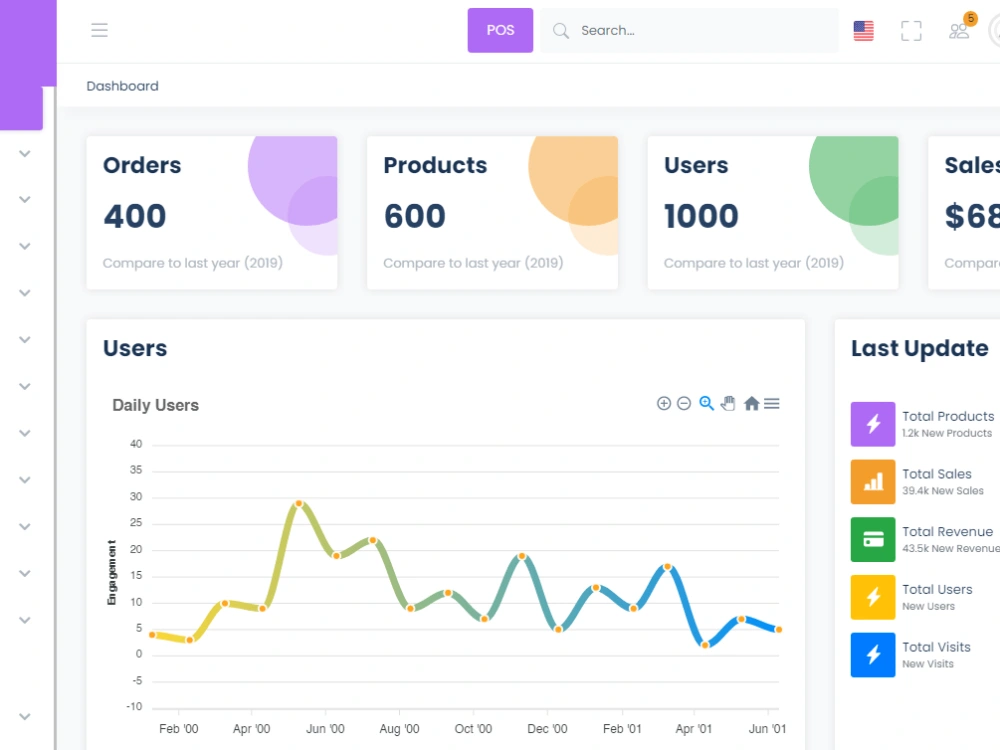This screenshot has width=1000, height=750.
Task: Click the 'Last Update' panel heading
Action: pyautogui.click(x=920, y=348)
